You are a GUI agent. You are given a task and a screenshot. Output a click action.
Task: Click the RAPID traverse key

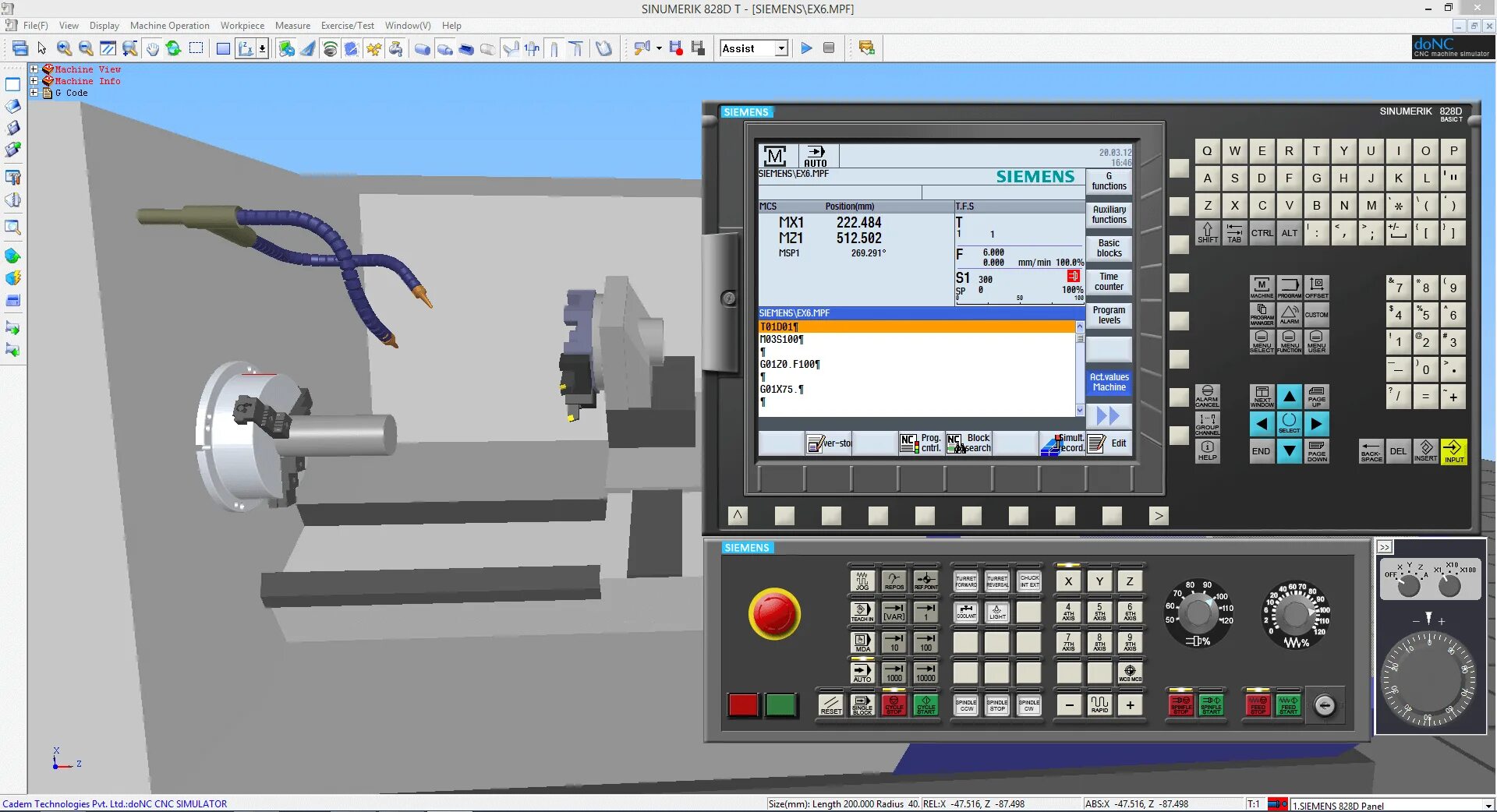coord(1099,704)
